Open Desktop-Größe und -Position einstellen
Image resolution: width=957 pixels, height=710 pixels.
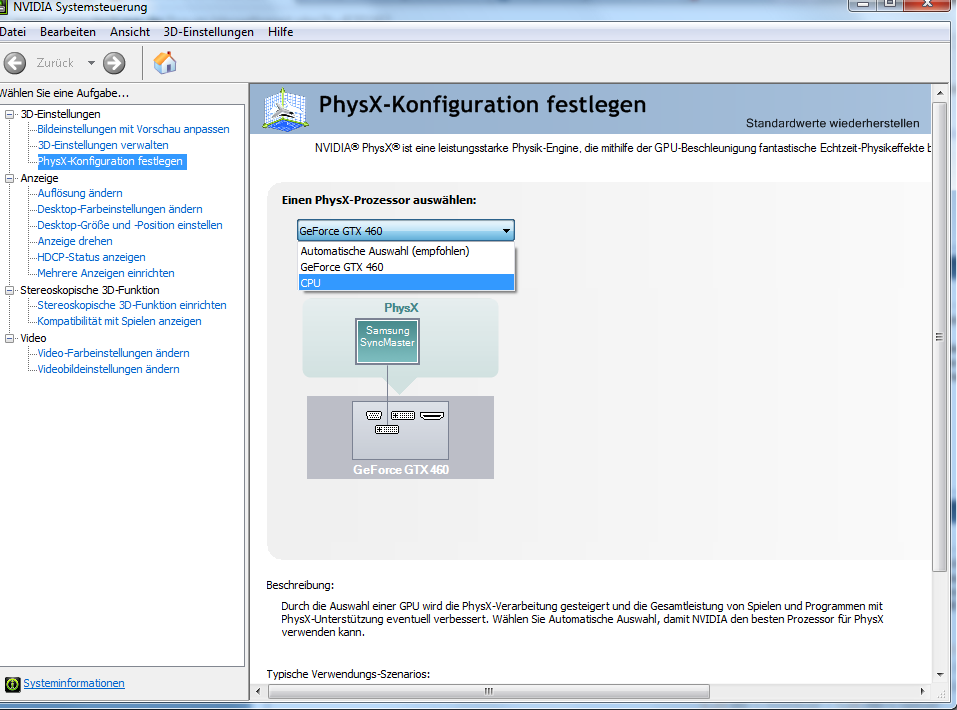click(130, 225)
